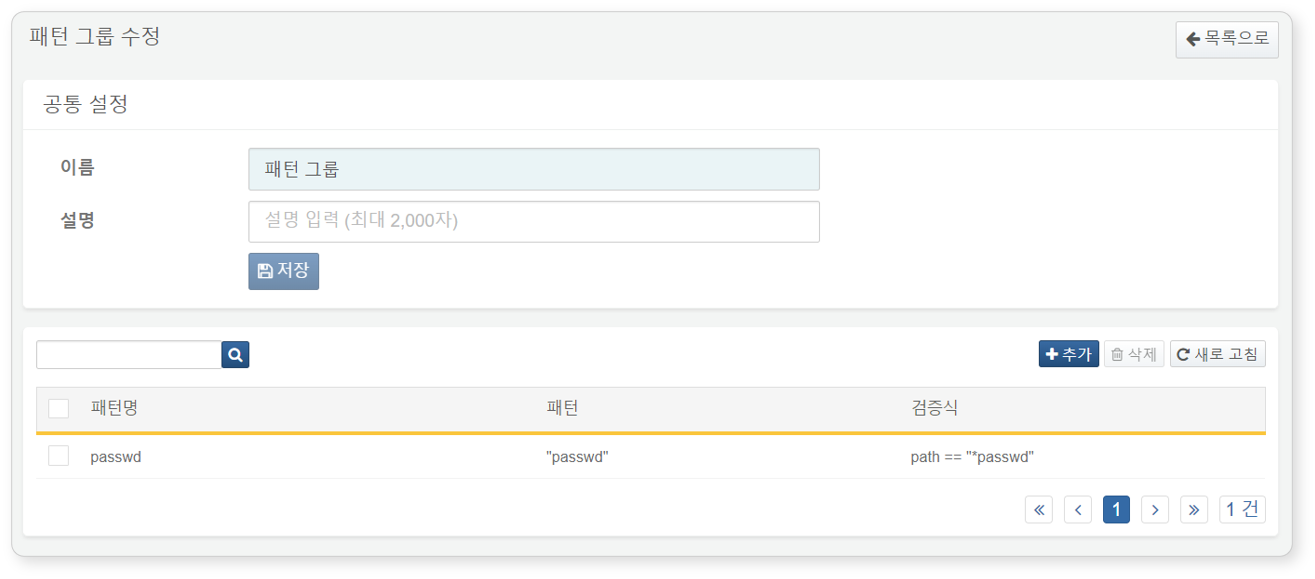The image size is (1315, 579).
Task: Click the magnifier search icon button
Action: (235, 354)
